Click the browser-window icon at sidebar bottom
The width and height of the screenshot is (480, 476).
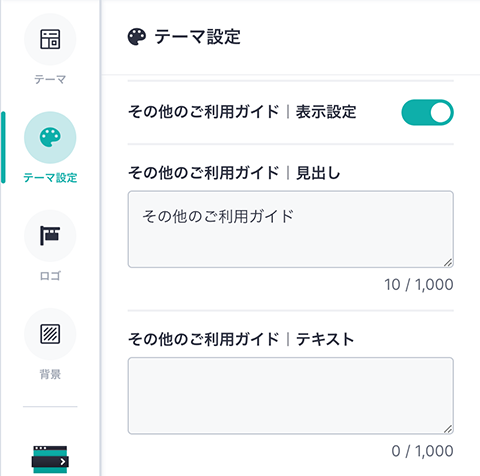[50, 459]
